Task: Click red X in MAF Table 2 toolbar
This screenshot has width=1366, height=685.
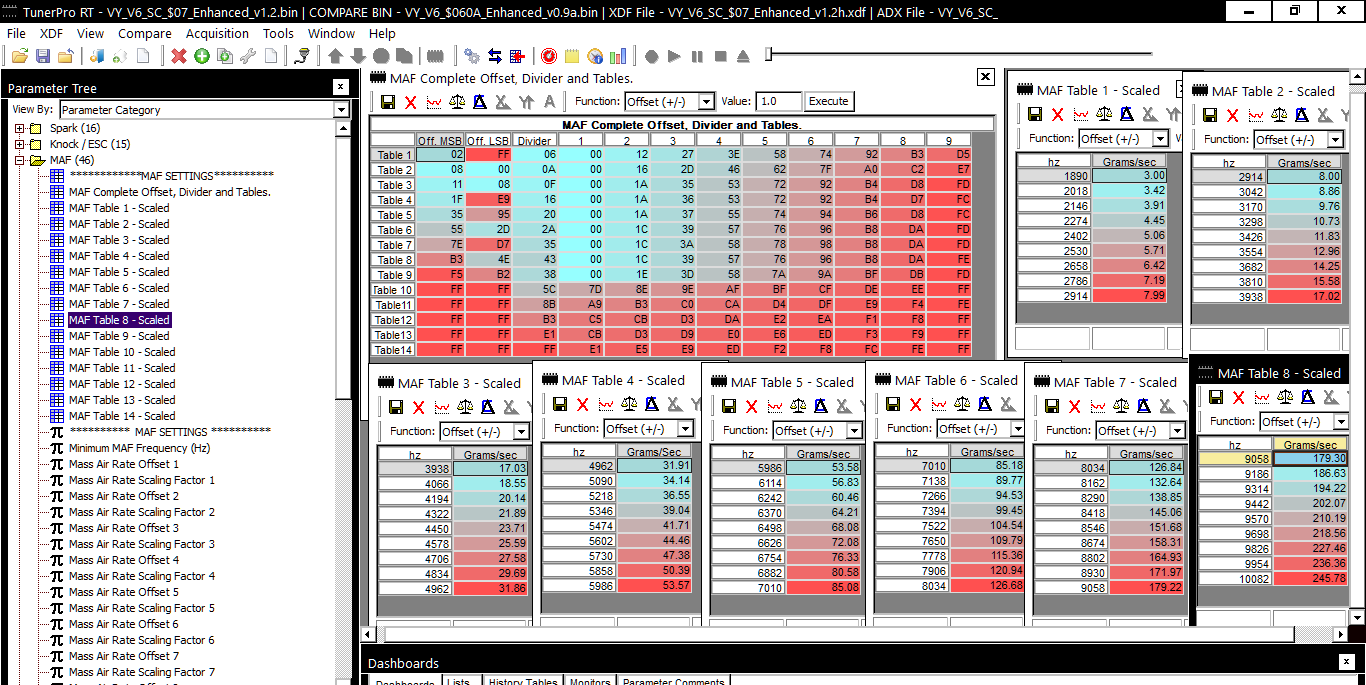Action: click(1232, 115)
